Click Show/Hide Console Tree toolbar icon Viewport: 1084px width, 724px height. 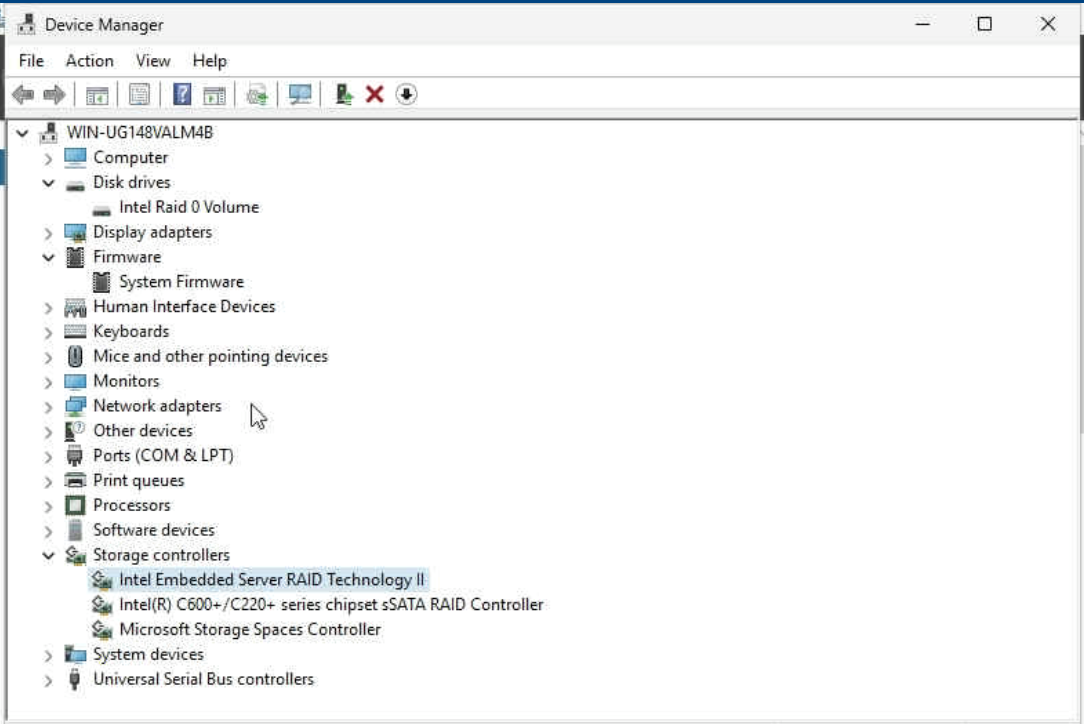tap(97, 95)
